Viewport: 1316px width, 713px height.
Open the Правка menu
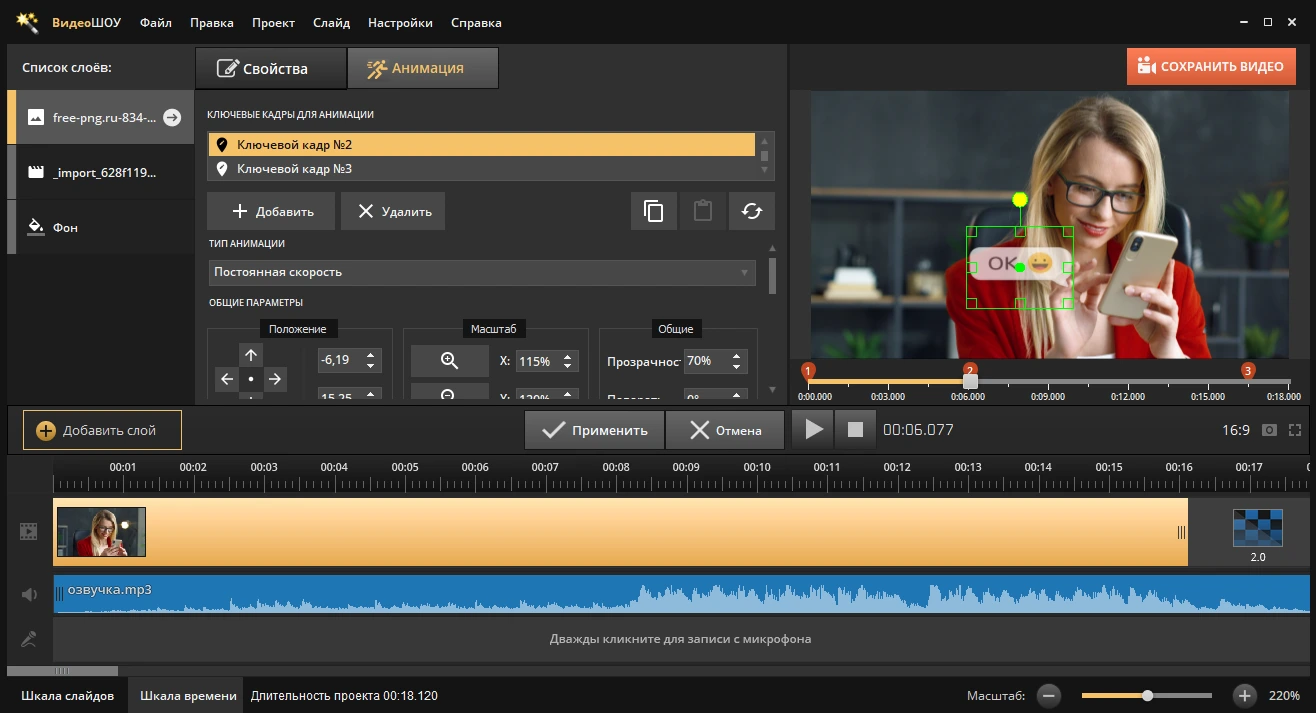point(211,22)
